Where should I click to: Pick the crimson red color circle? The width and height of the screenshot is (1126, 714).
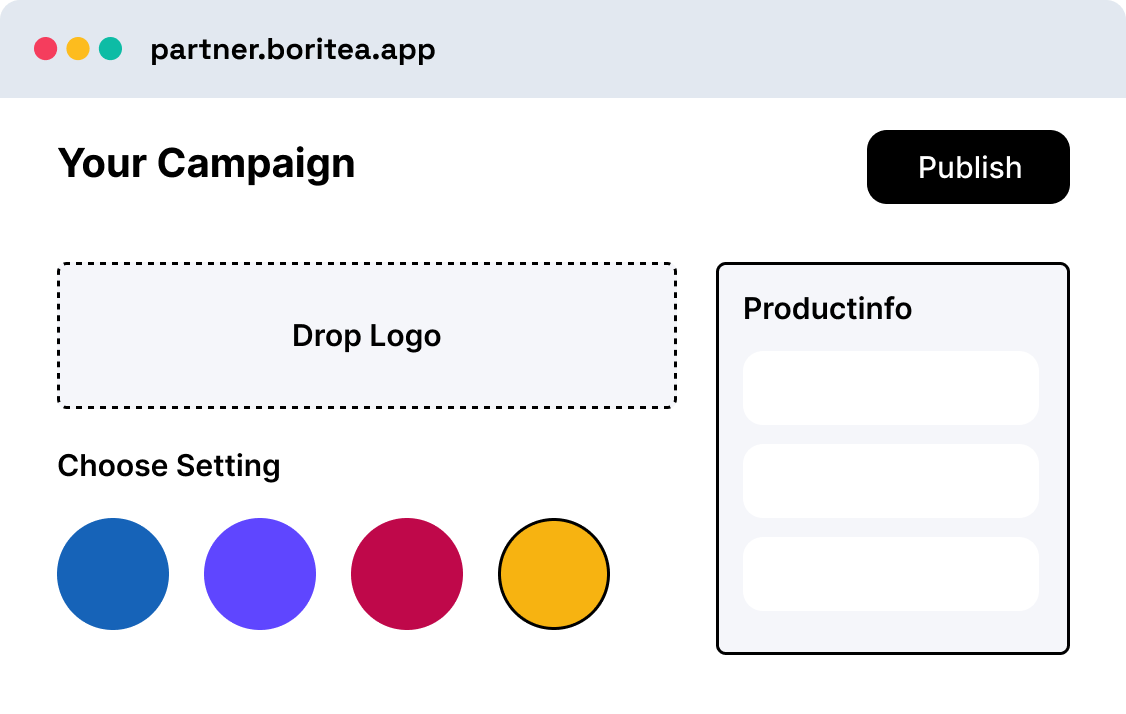pyautogui.click(x=407, y=574)
